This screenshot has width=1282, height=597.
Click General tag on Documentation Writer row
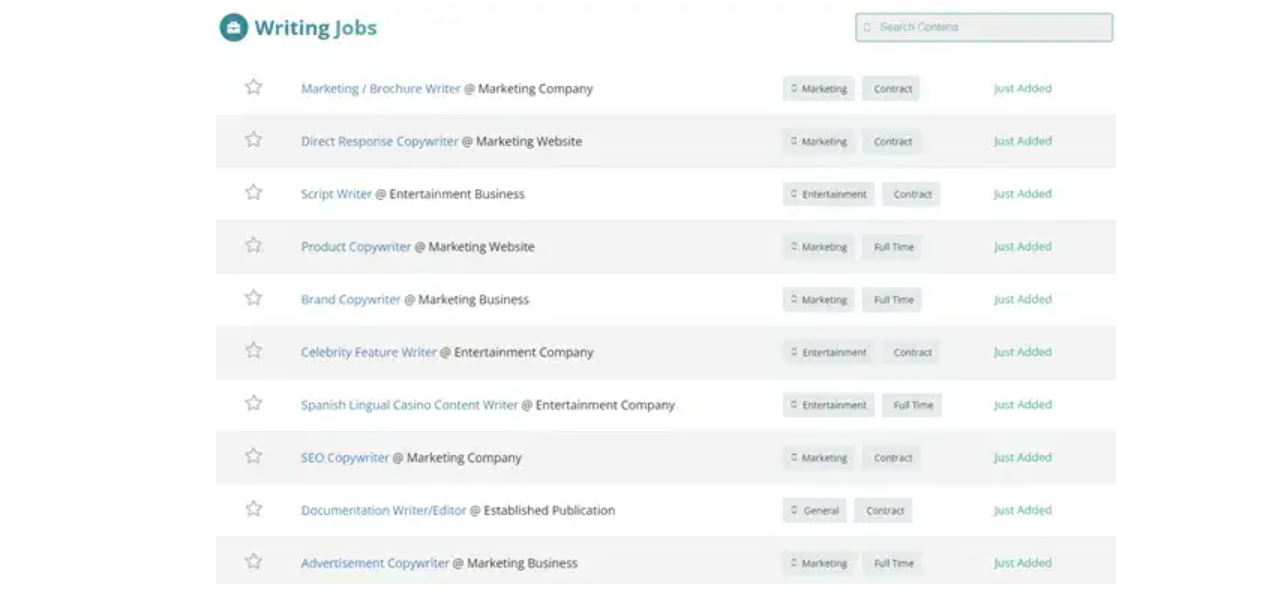point(814,511)
